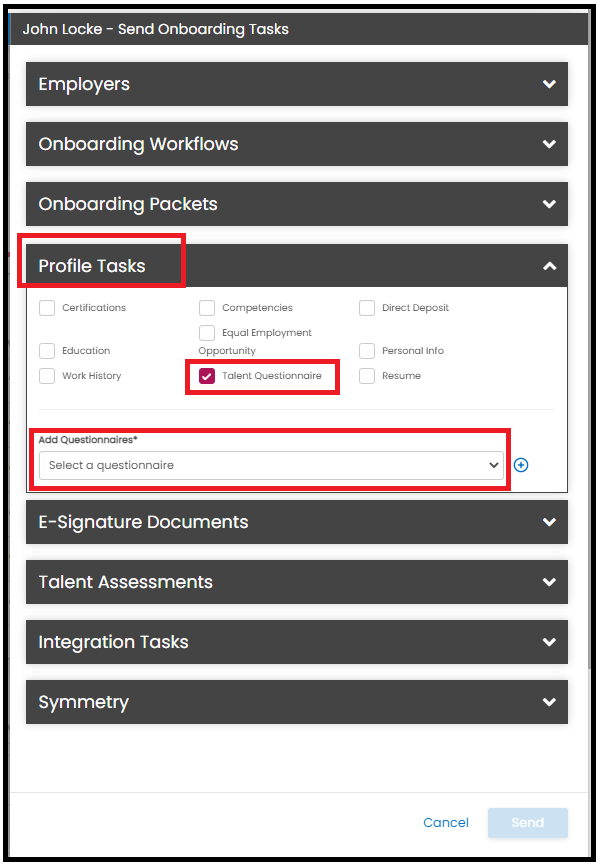Select the Resume checkbox

pyautogui.click(x=367, y=376)
